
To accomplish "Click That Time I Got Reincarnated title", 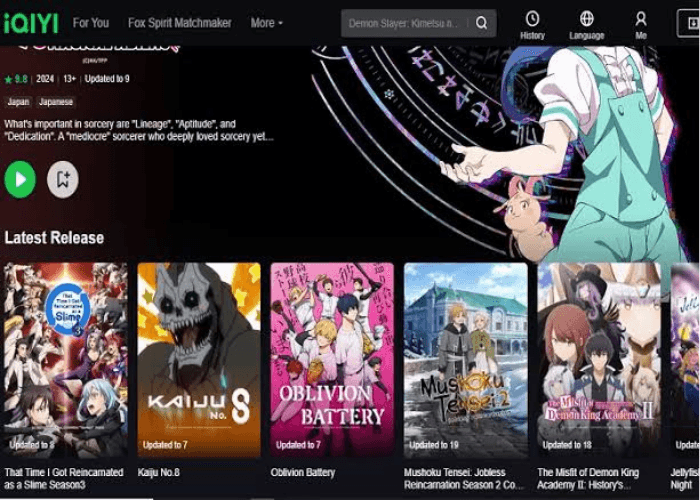I will (64, 479).
